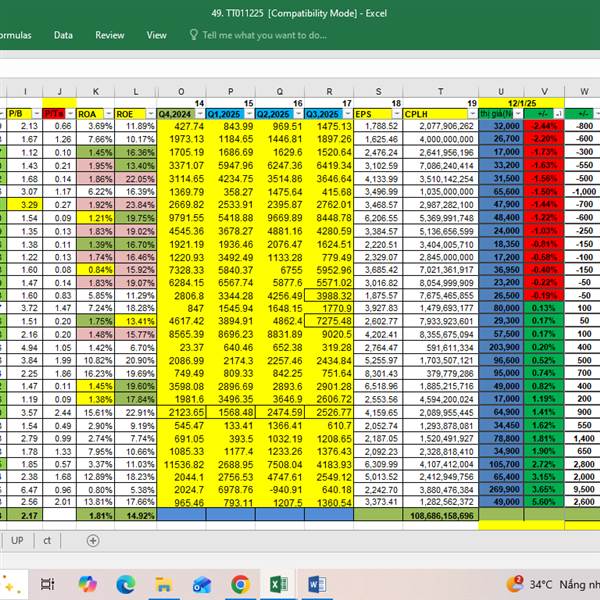Select the price cell 269,900
600x600 pixels.
click(501, 489)
